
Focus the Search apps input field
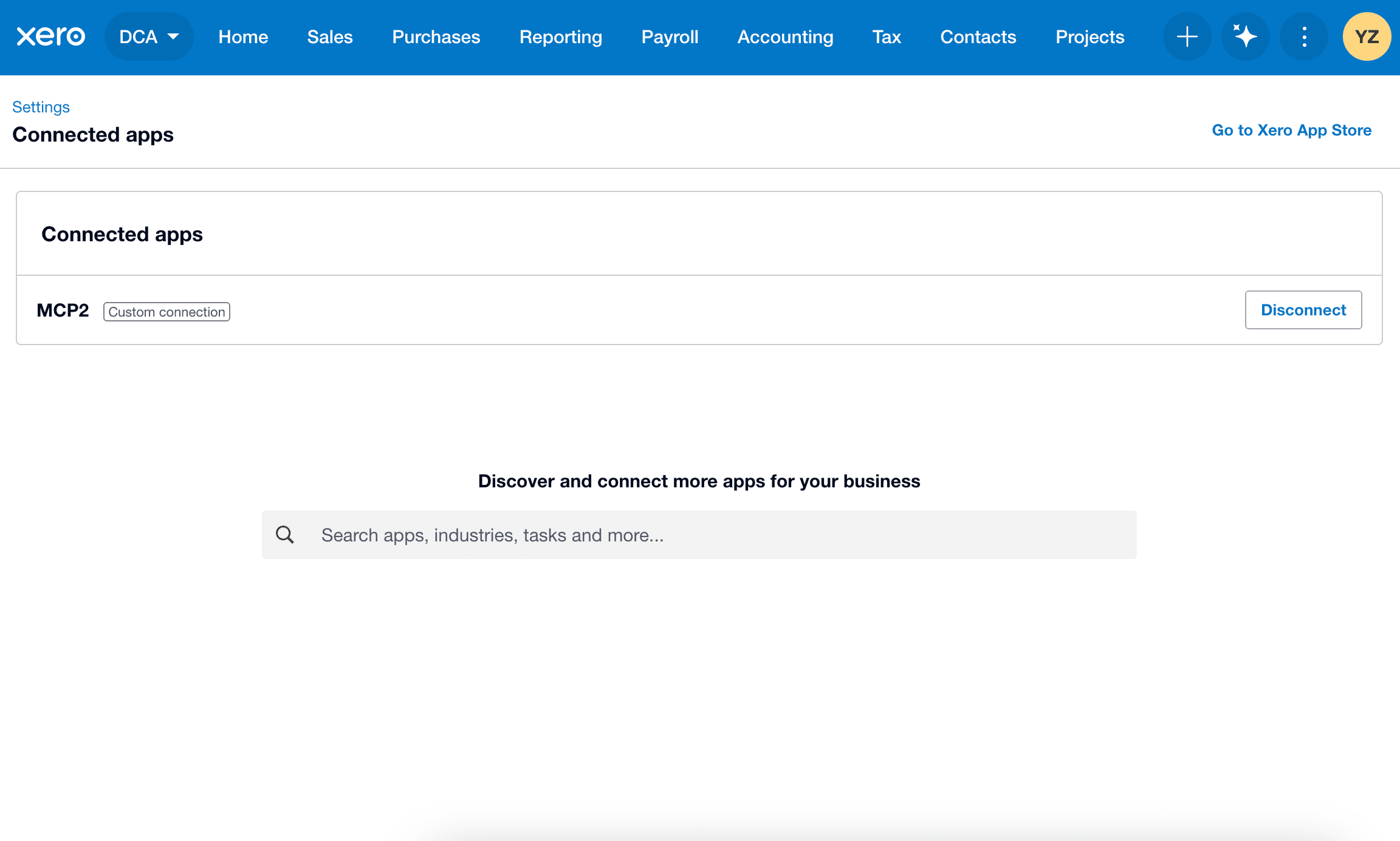(x=717, y=535)
